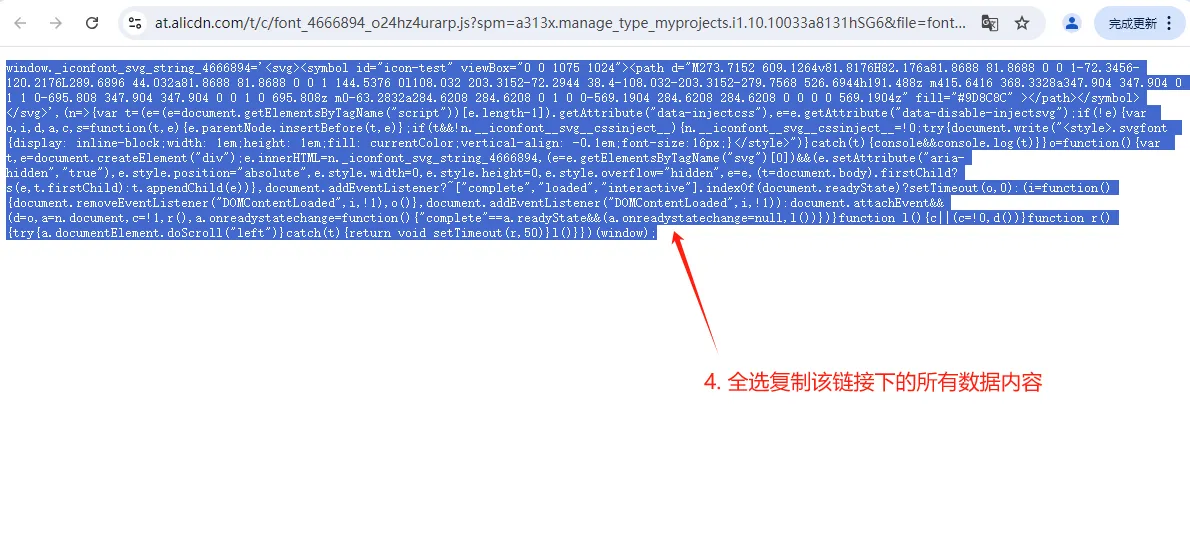The width and height of the screenshot is (1190, 553).
Task: Click the trailing (window); at code end
Action: tap(626, 233)
